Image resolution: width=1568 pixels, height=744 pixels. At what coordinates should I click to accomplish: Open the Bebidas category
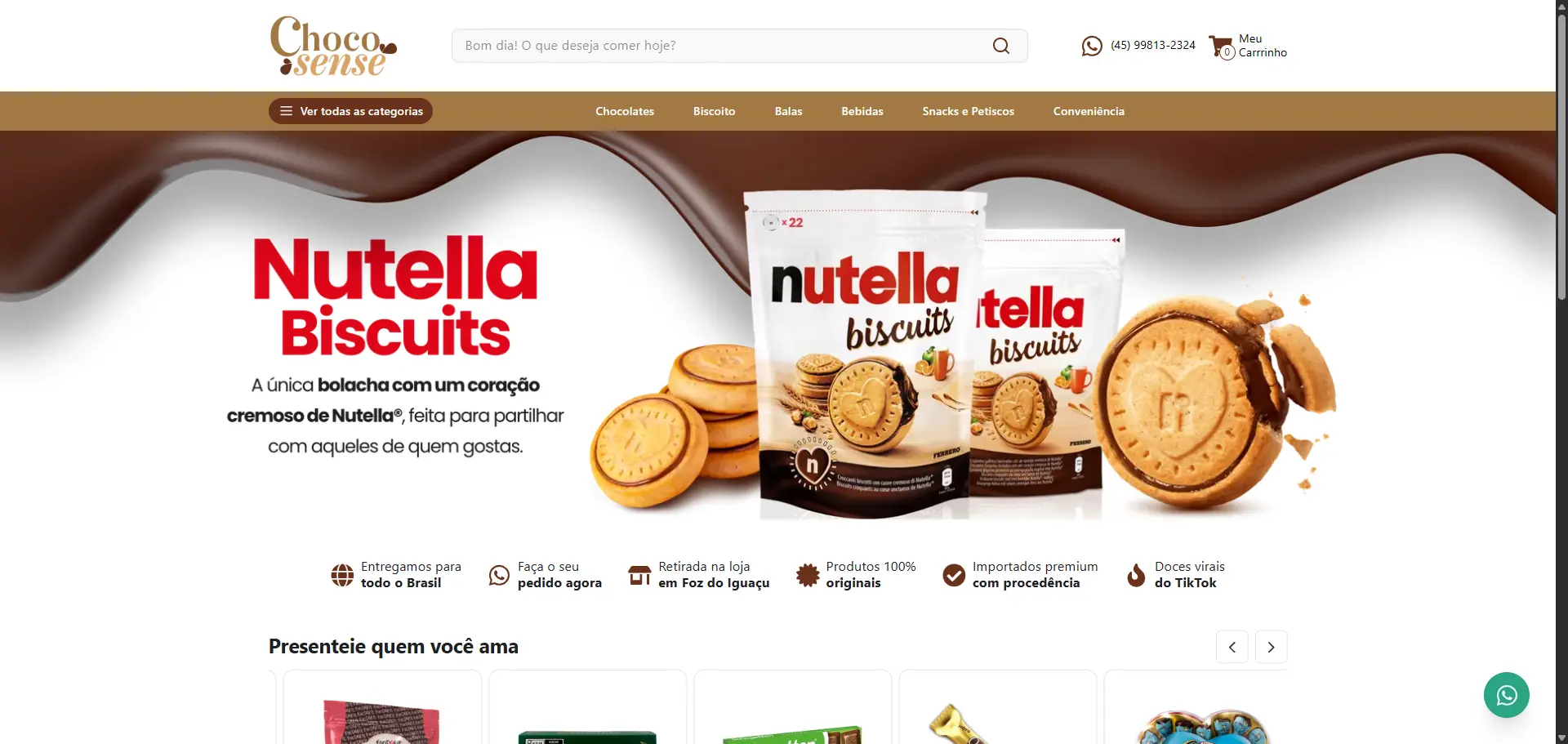[x=862, y=111]
